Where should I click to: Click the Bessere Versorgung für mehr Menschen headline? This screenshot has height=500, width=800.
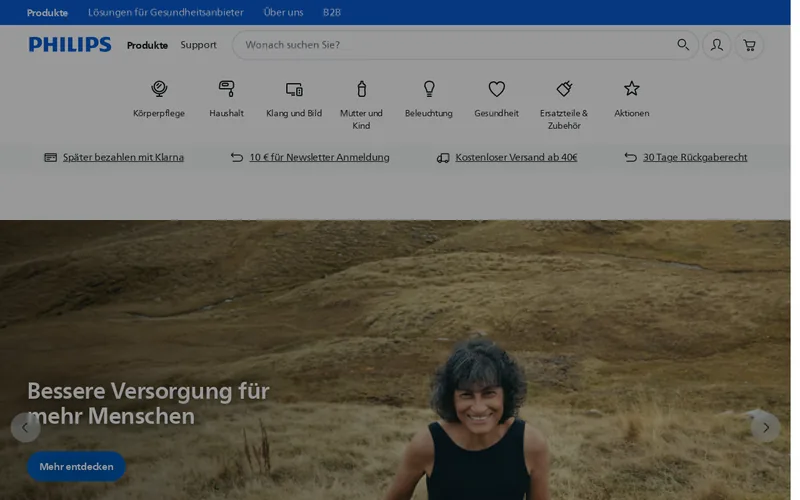tap(148, 404)
